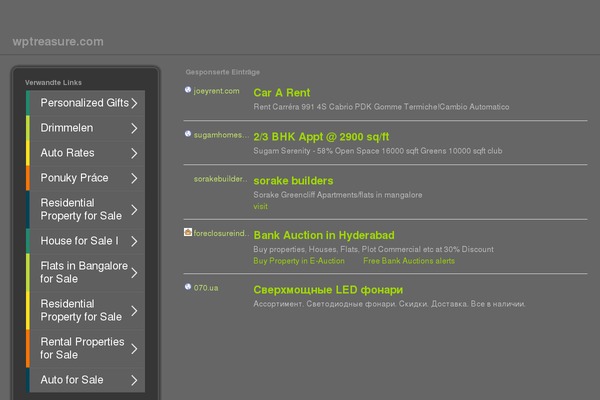
Task: Click the globe favicon beside 070.ua
Action: [188, 287]
